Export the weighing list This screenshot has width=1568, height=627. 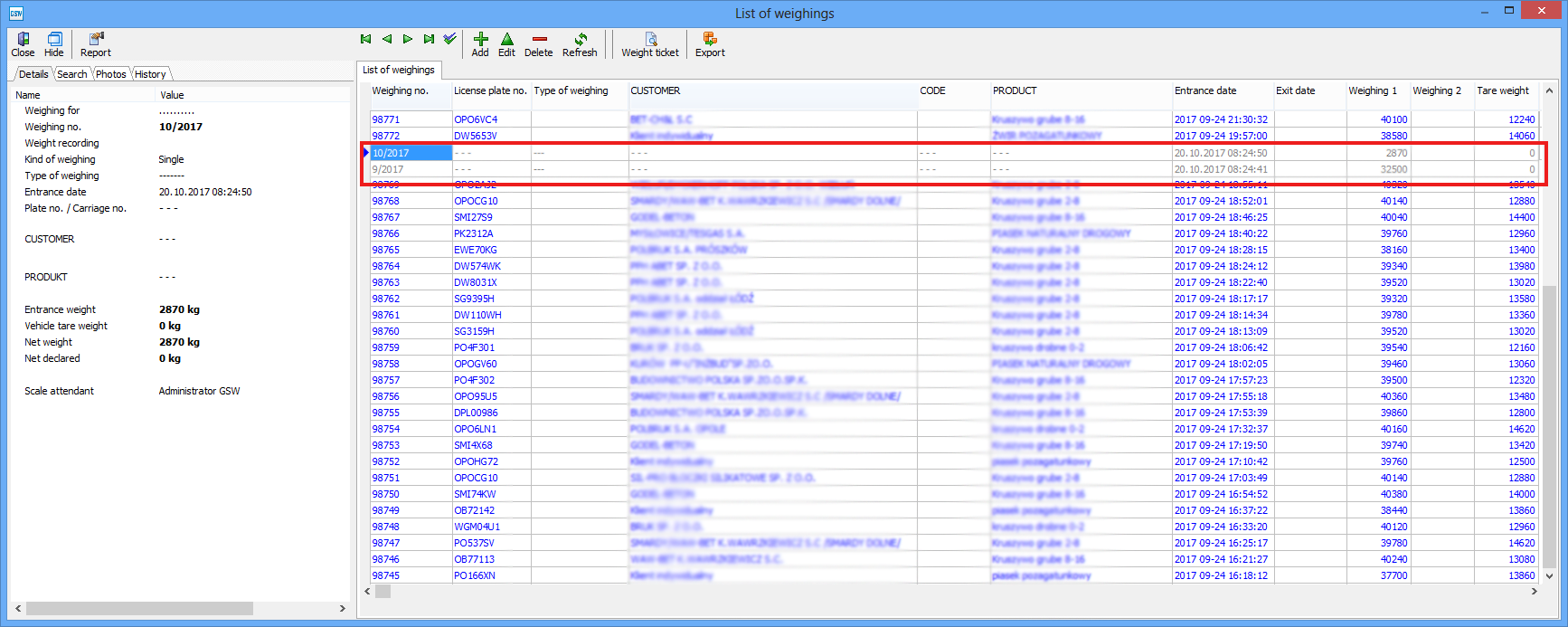tap(710, 44)
